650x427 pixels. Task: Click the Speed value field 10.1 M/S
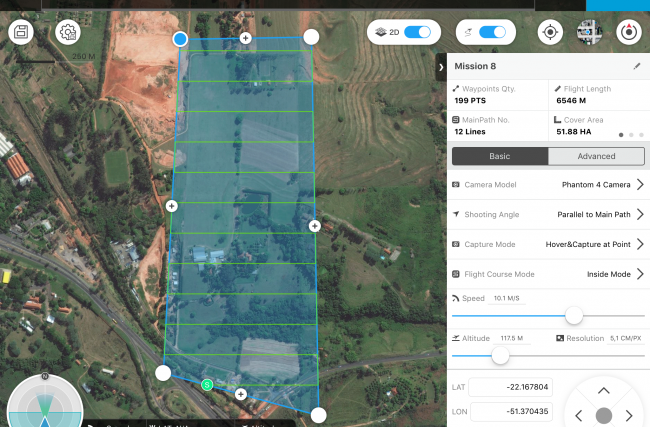click(x=507, y=298)
